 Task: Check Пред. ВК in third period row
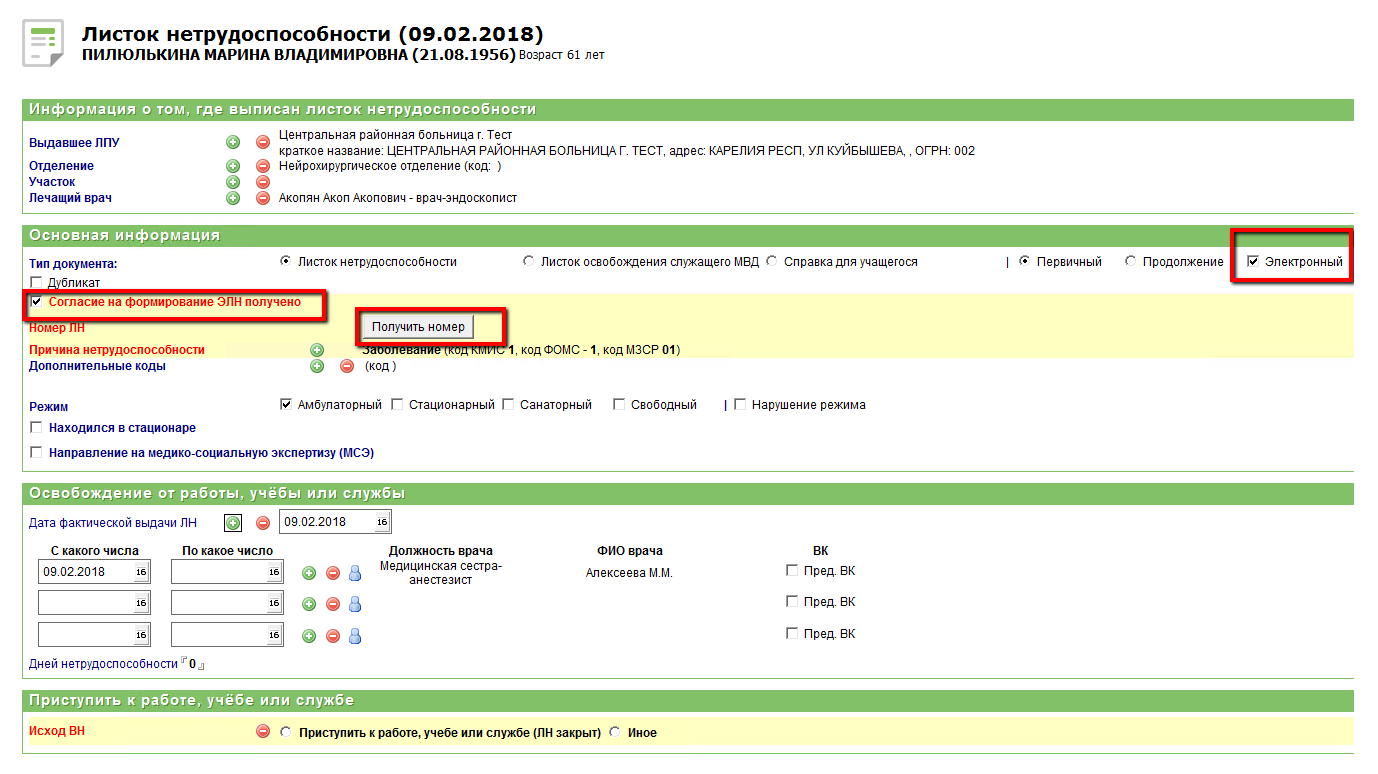click(x=792, y=634)
